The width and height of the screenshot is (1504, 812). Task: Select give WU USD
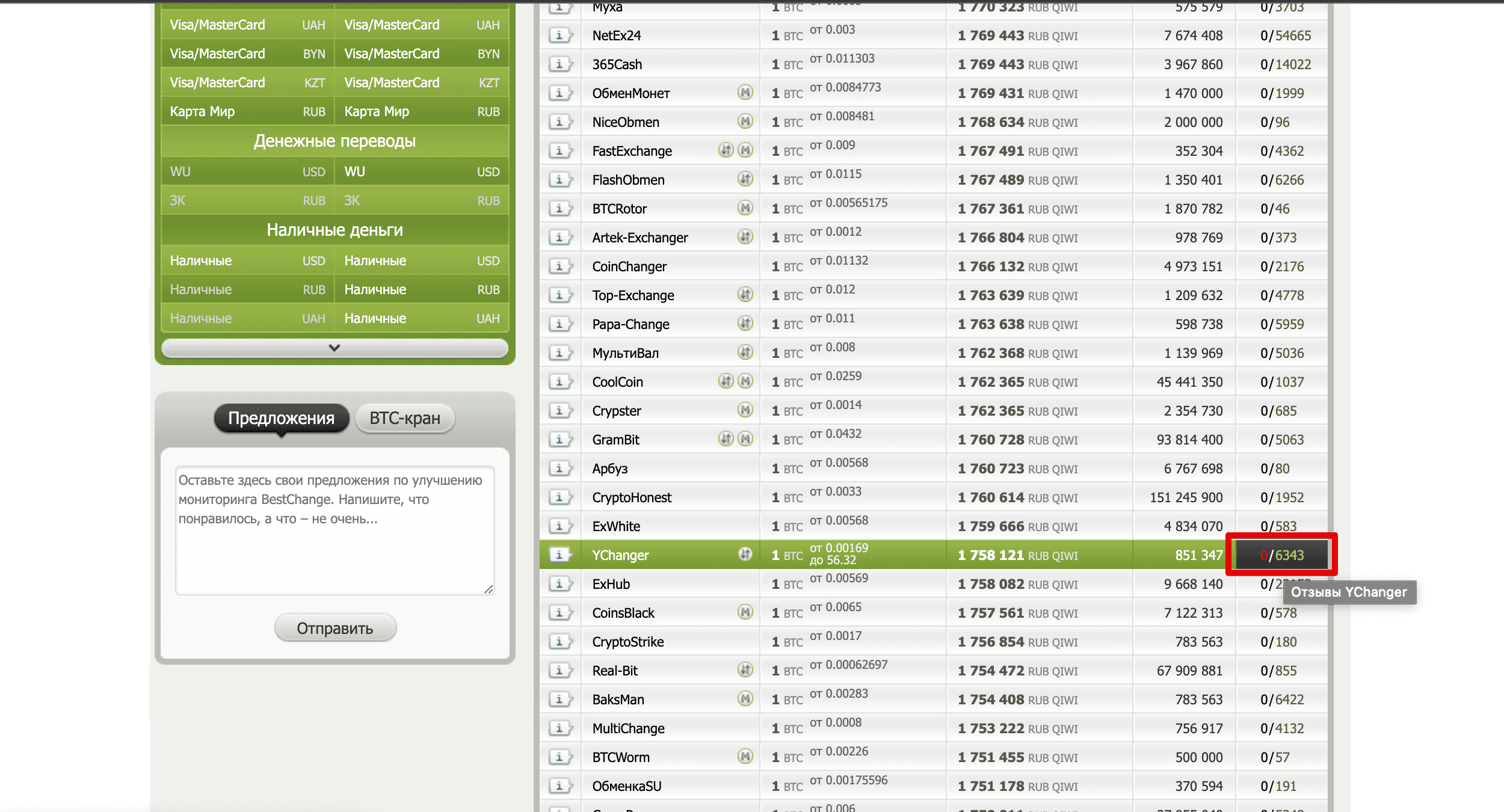247,172
